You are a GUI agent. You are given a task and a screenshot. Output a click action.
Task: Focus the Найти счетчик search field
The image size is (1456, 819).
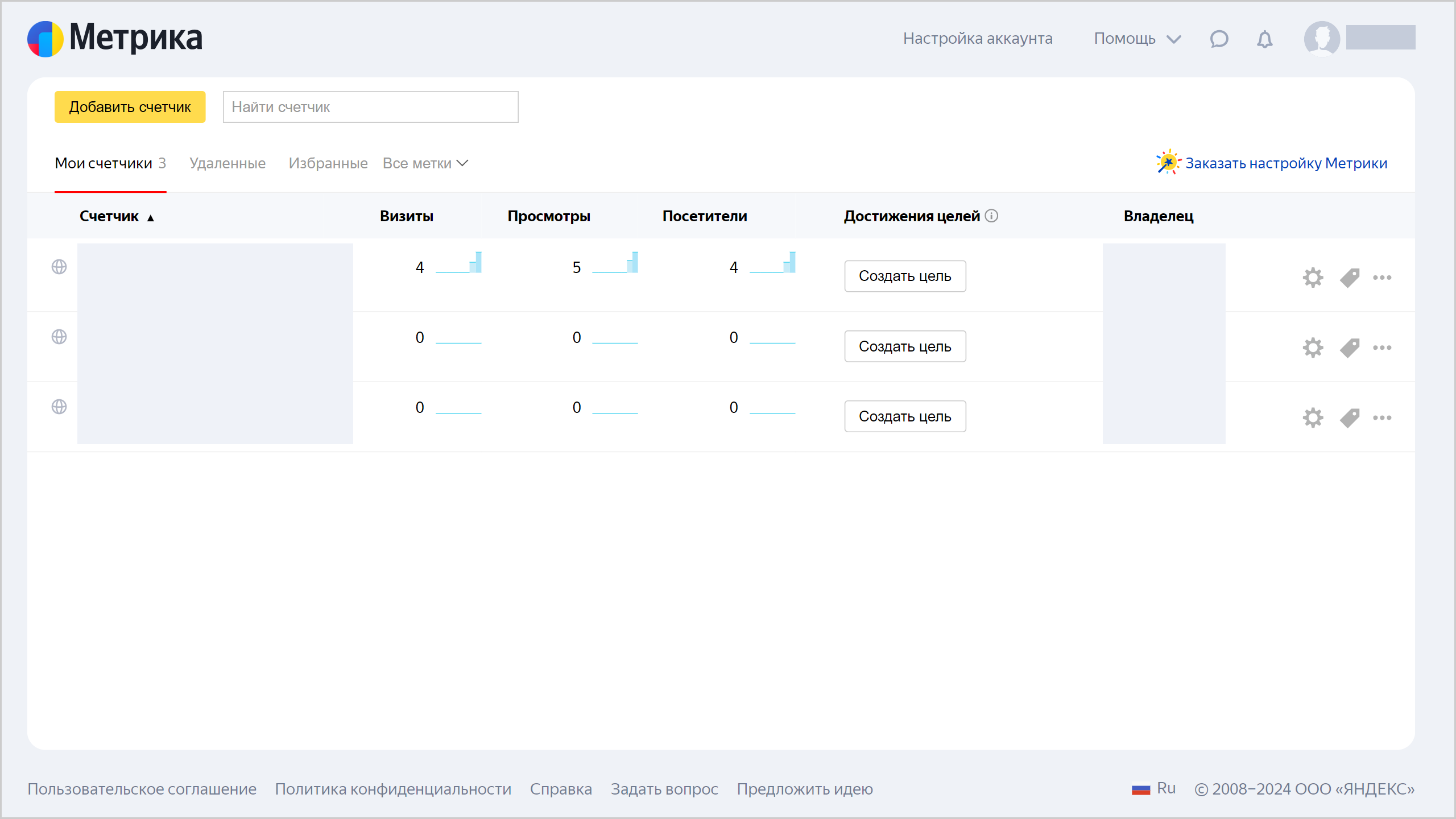click(x=370, y=107)
